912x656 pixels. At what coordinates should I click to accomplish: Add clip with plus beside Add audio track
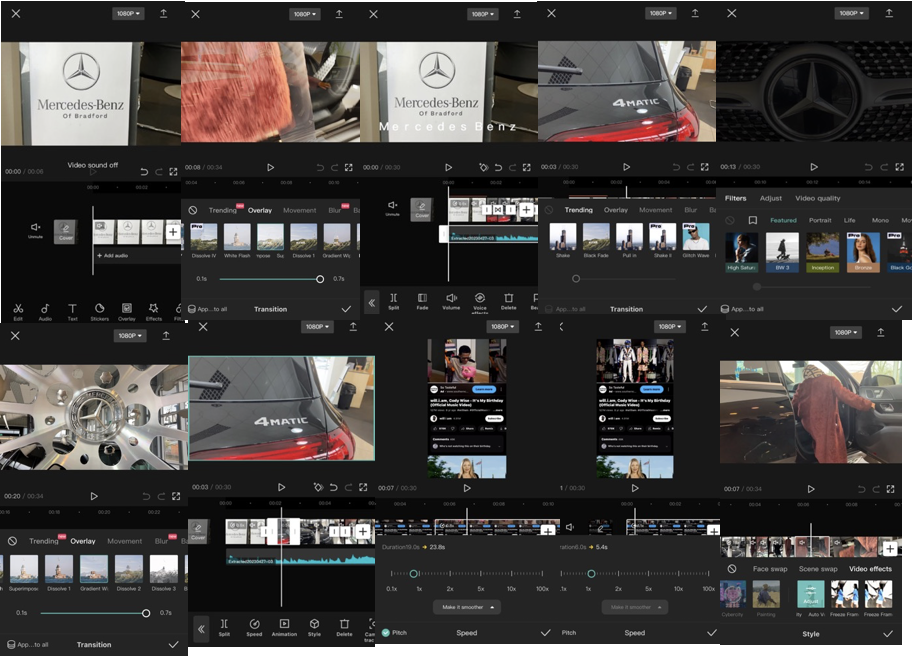pyautogui.click(x=173, y=232)
